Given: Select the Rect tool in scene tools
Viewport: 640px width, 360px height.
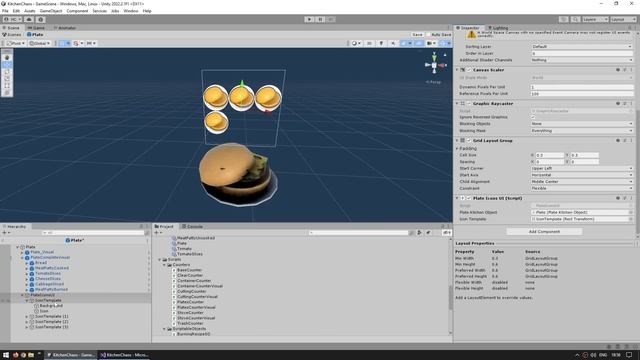Looking at the screenshot, I should point(7,86).
